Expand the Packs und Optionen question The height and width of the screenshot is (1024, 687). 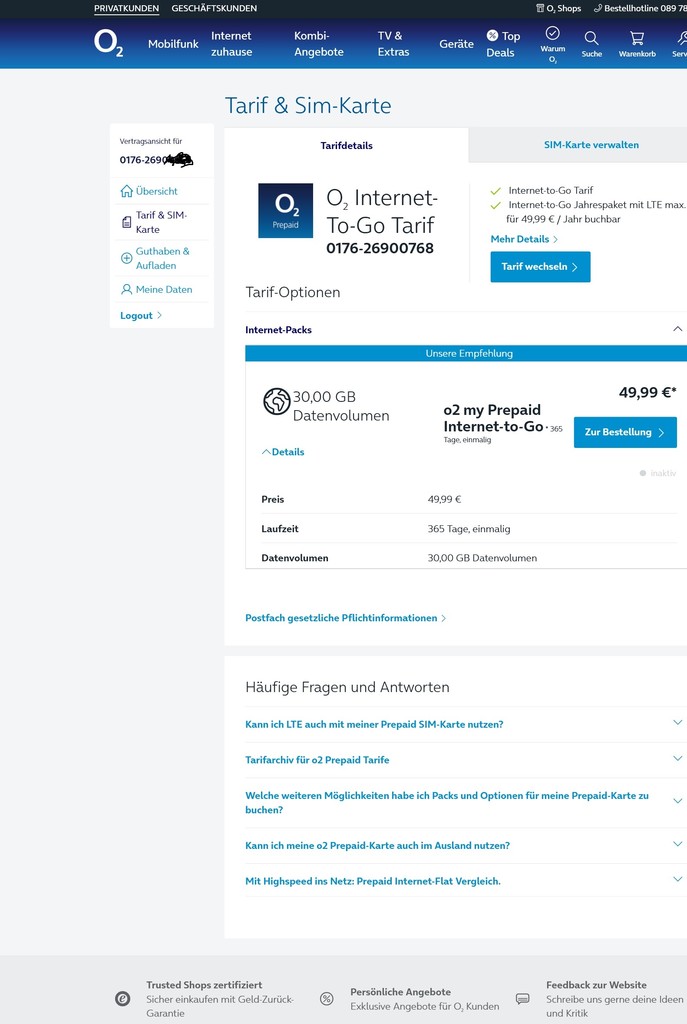[x=677, y=801]
